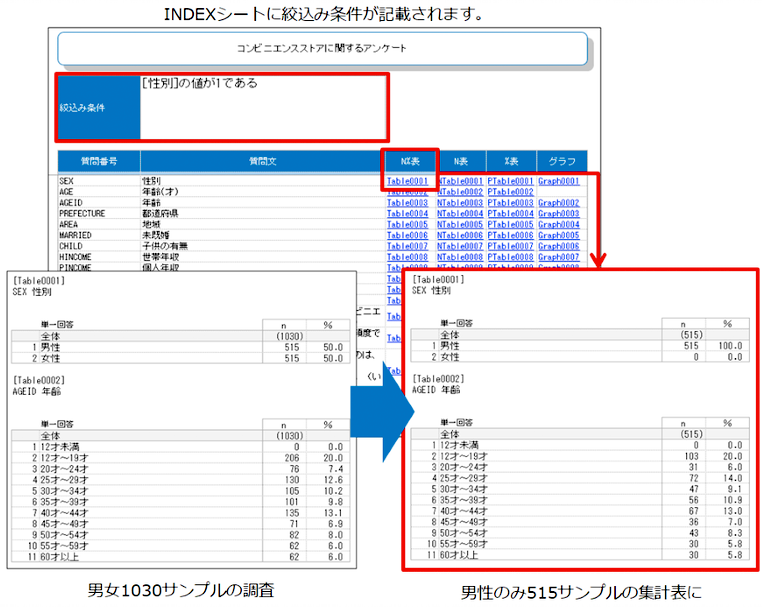Select the %表 column header
Image resolution: width=765 pixels, height=607 pixels.
tap(511, 161)
